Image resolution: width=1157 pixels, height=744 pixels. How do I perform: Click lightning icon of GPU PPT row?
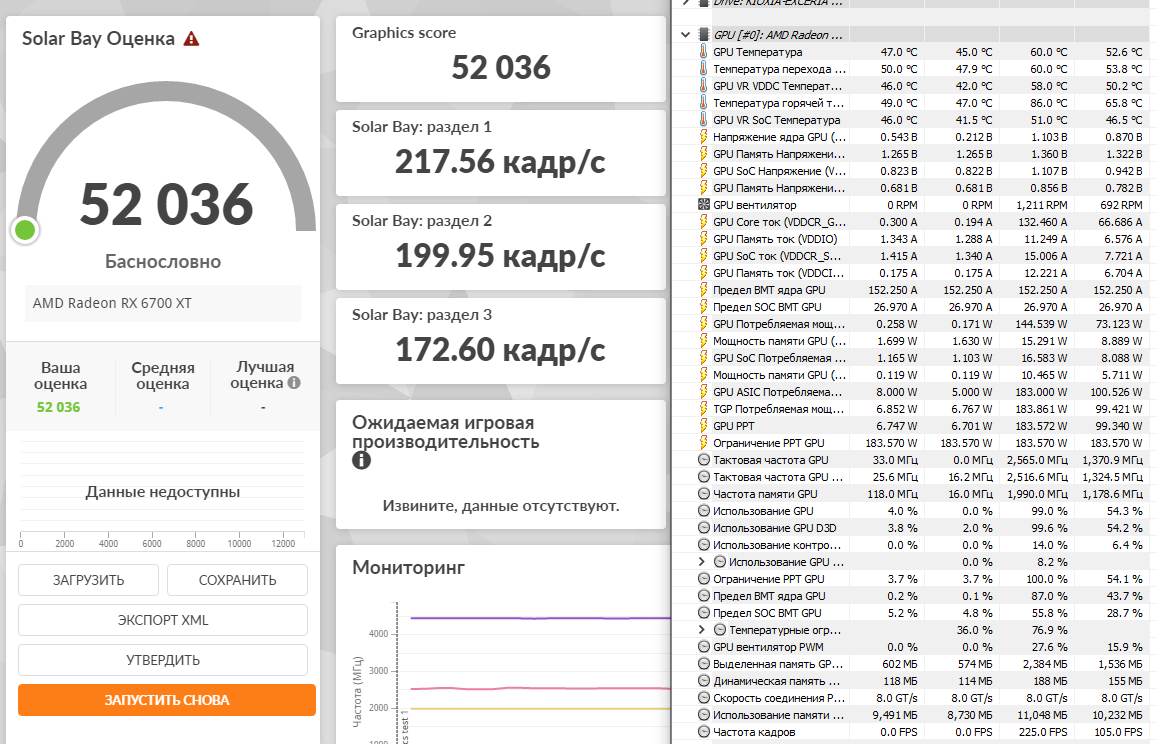[703, 426]
